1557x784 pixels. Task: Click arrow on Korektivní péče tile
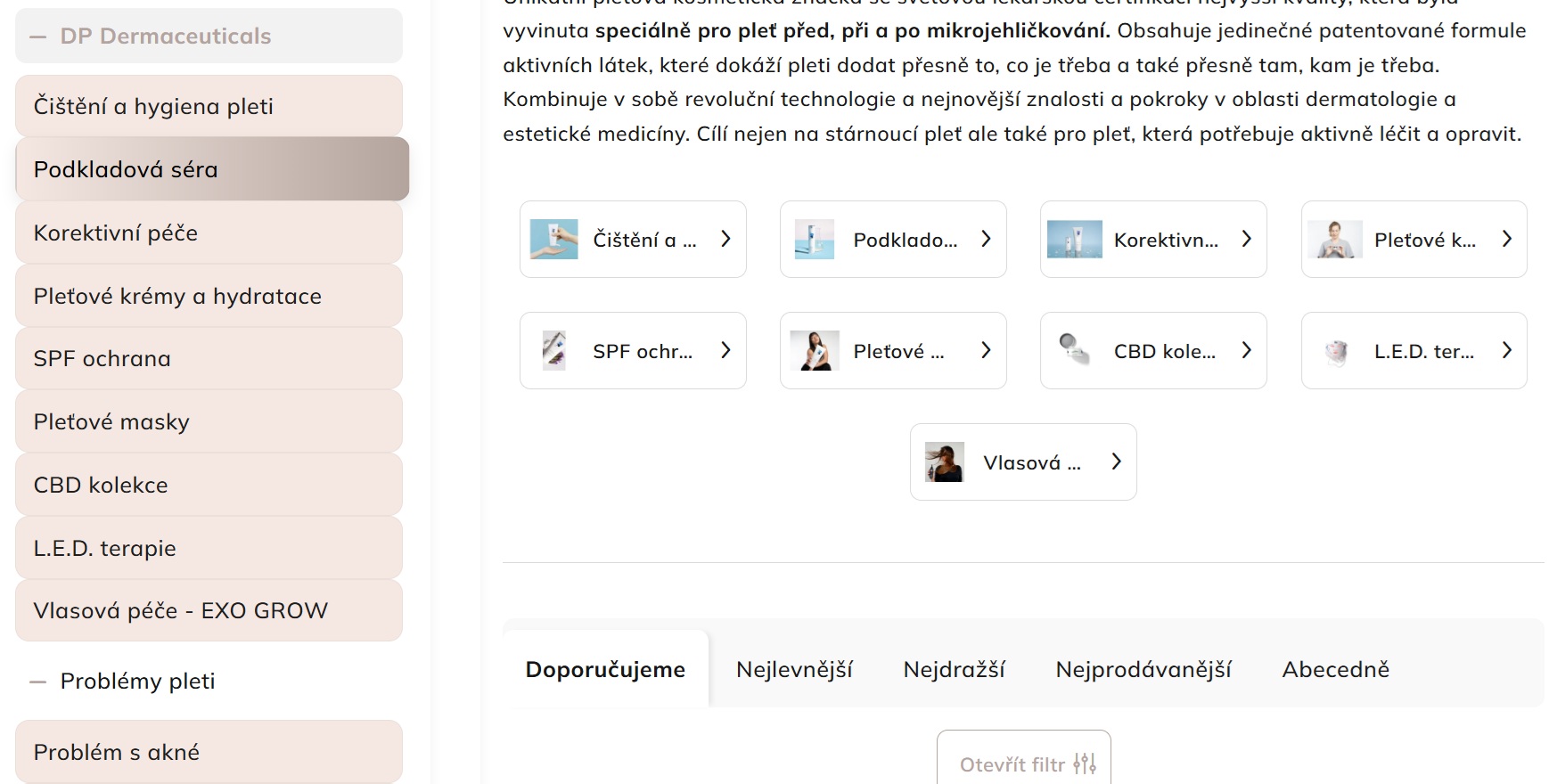click(x=1246, y=239)
